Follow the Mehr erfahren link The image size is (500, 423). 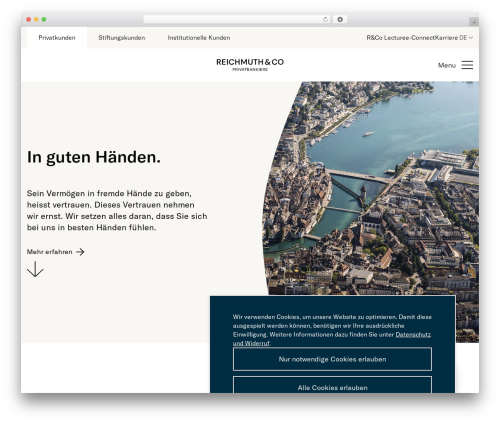click(55, 252)
